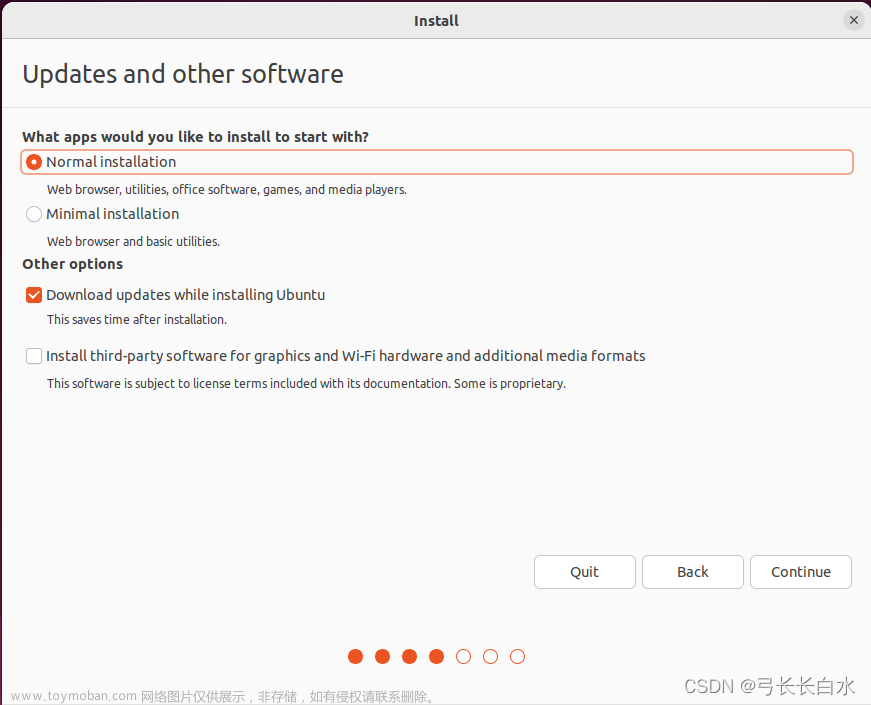Enable installing third-party software for graphics

(x=33, y=356)
